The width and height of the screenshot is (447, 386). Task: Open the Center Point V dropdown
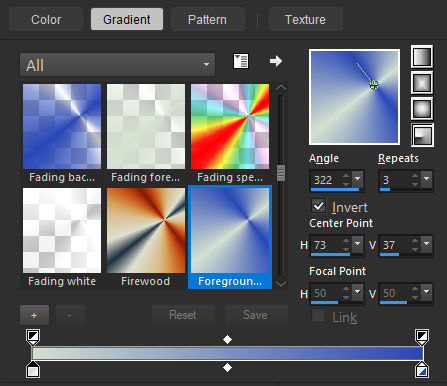pos(426,244)
